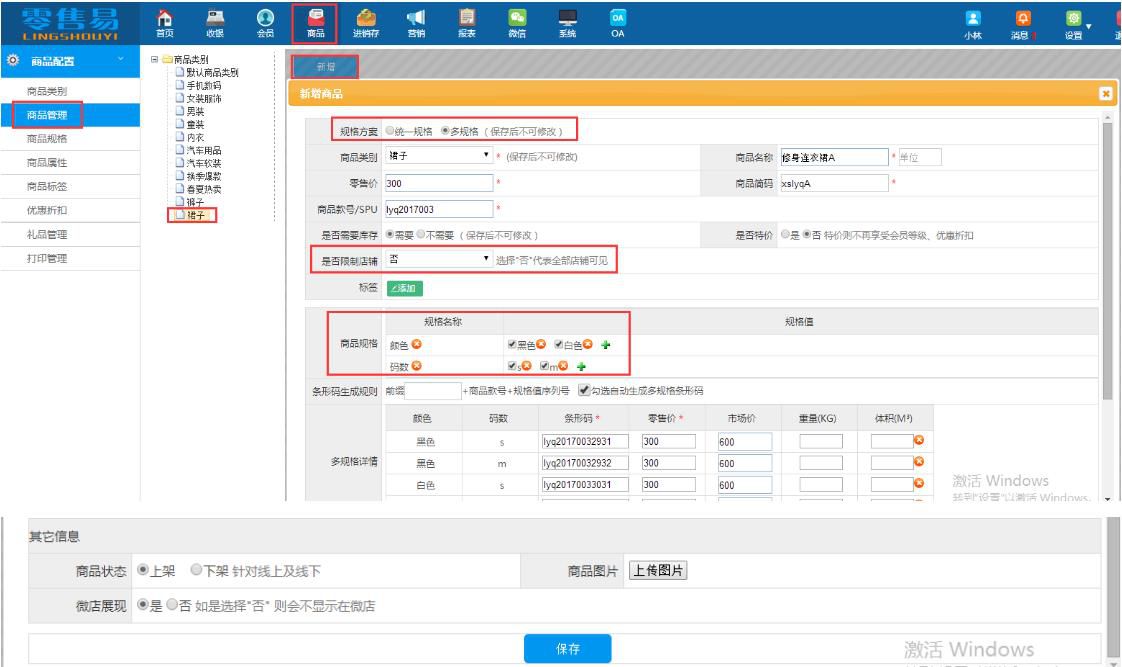Click inside the 零售价 price input field

(x=440, y=181)
